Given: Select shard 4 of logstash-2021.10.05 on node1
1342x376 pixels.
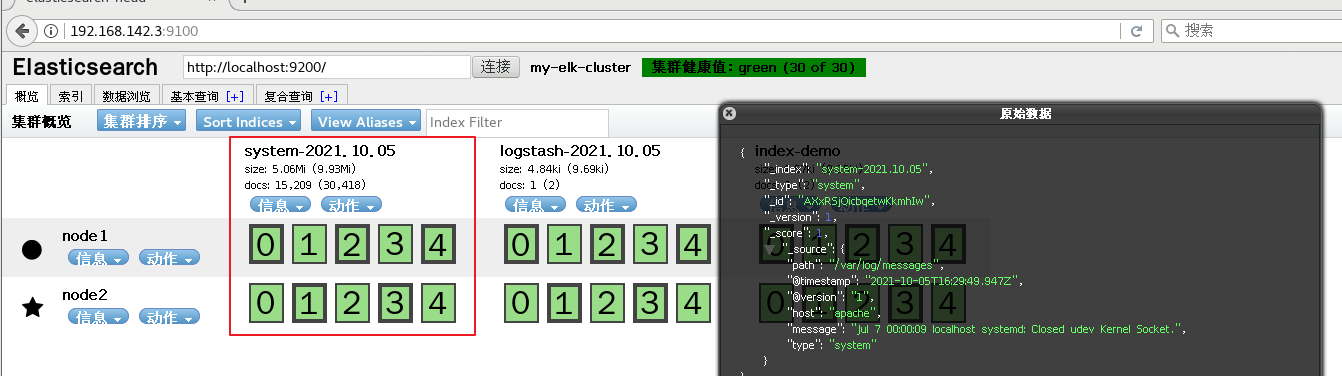Looking at the screenshot, I should pyautogui.click(x=693, y=245).
